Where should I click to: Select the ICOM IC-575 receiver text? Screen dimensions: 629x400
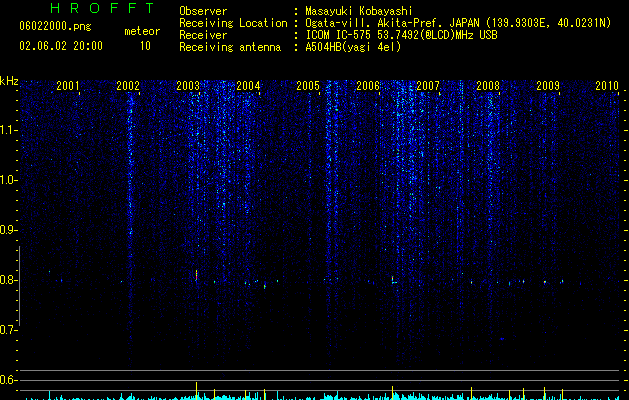pyautogui.click(x=401, y=35)
